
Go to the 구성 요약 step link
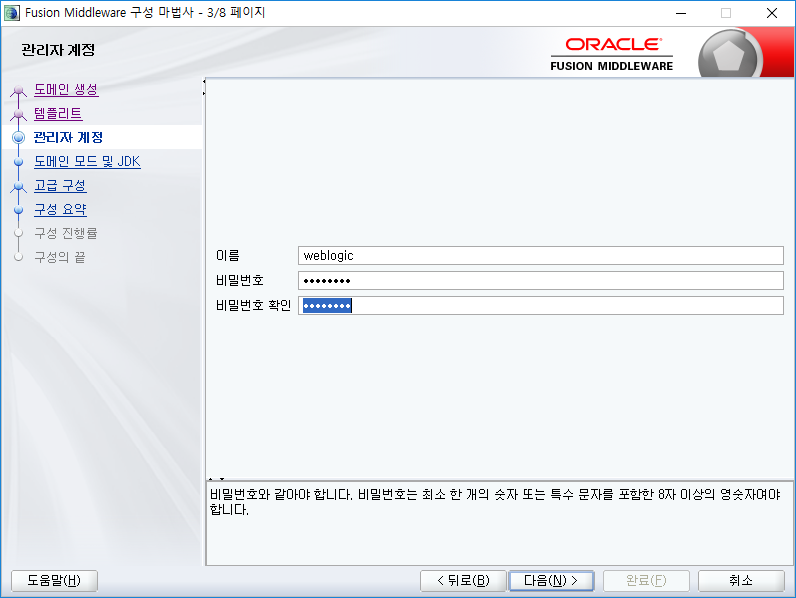[60, 209]
